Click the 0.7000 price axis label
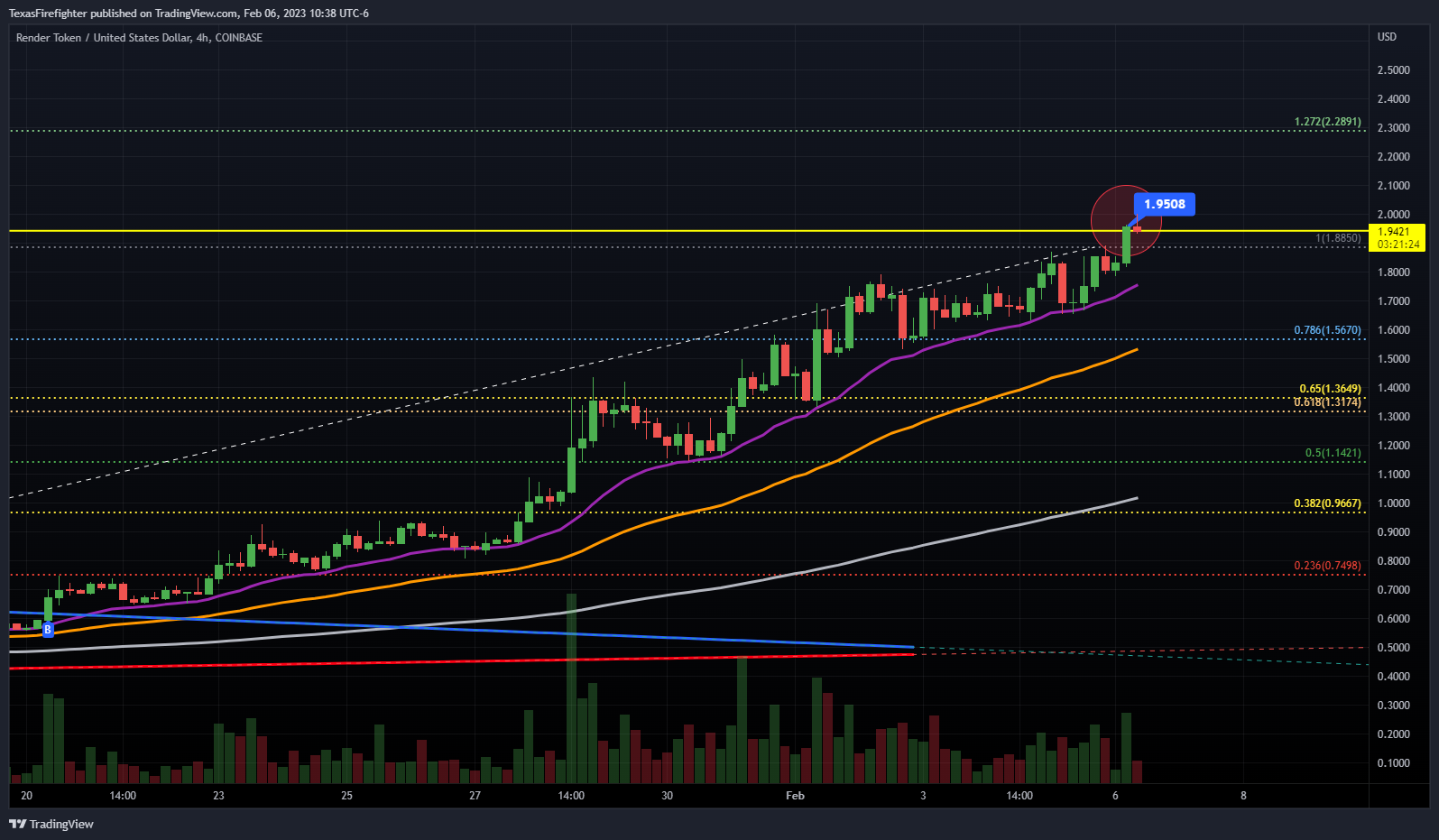The width and height of the screenshot is (1439, 840). tap(1394, 590)
